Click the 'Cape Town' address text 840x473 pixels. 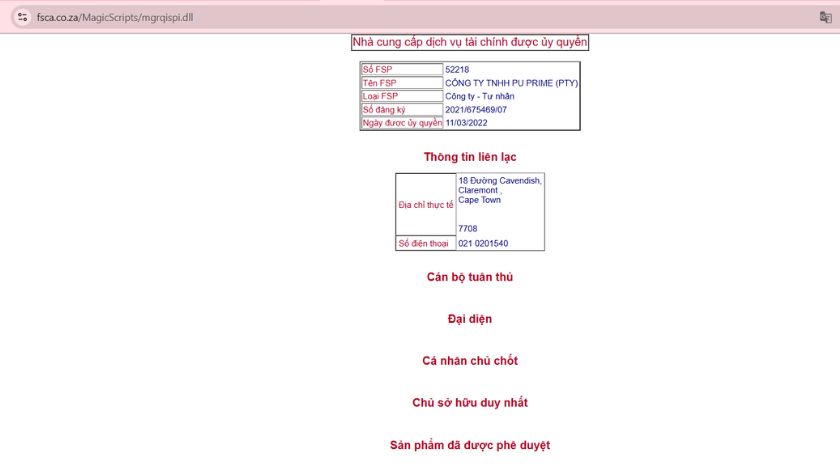click(479, 200)
